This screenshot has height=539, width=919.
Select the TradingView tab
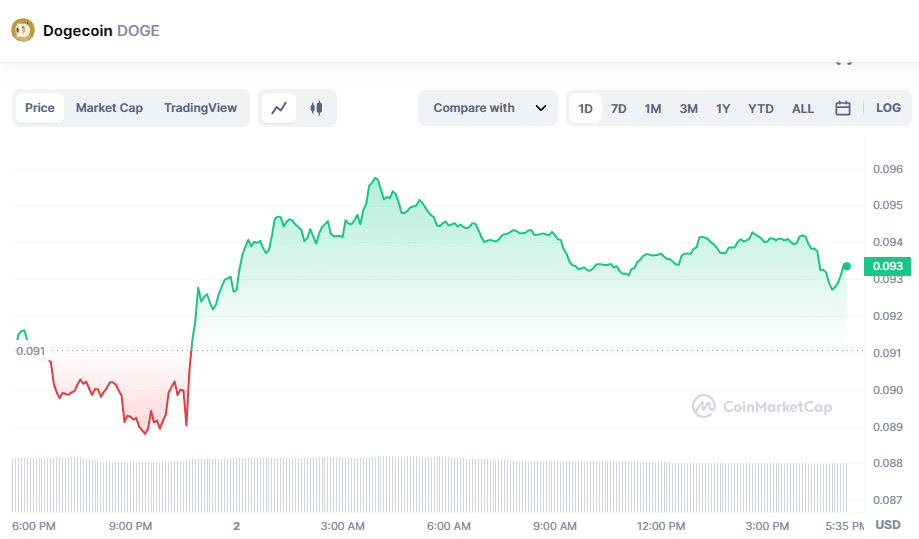[200, 108]
